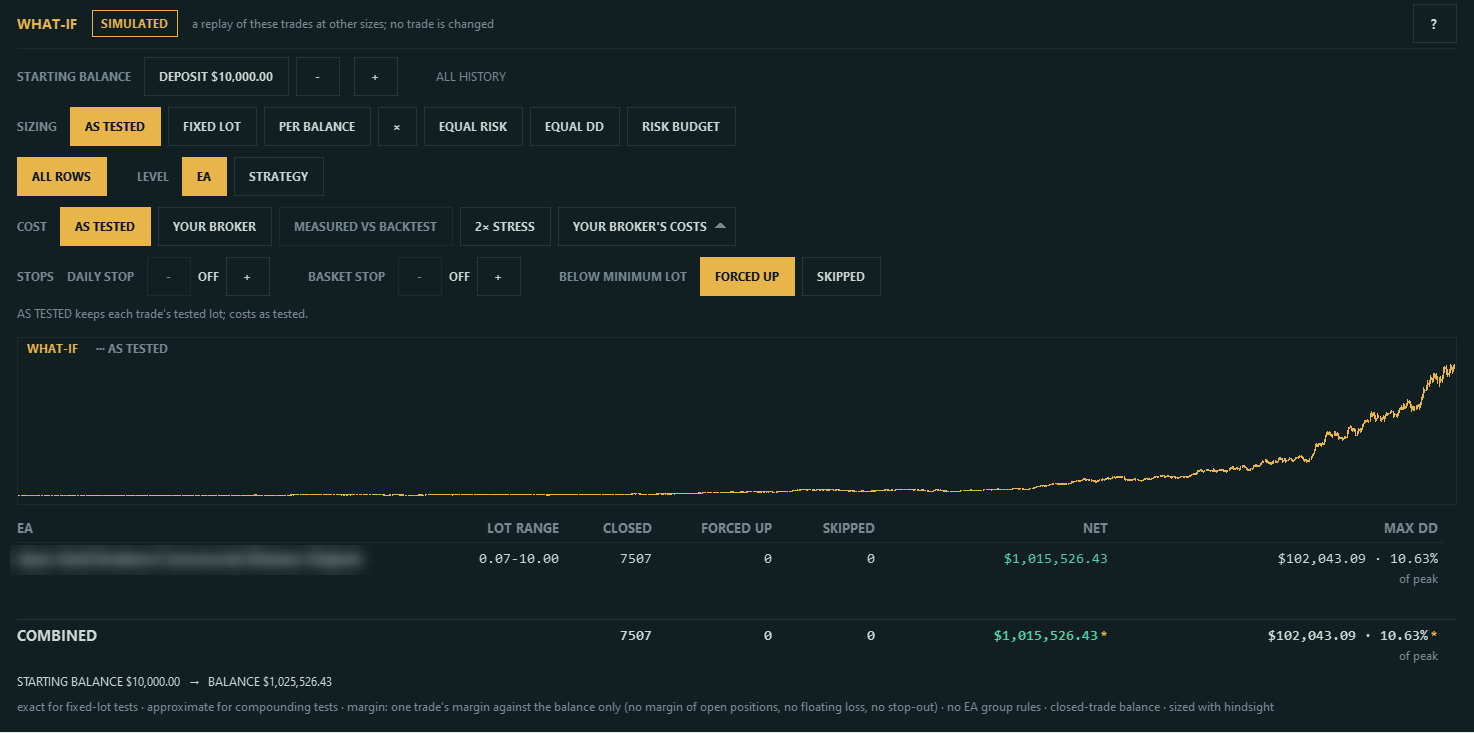Click the Simulated badge
This screenshot has height=733, width=1474.
click(x=135, y=24)
